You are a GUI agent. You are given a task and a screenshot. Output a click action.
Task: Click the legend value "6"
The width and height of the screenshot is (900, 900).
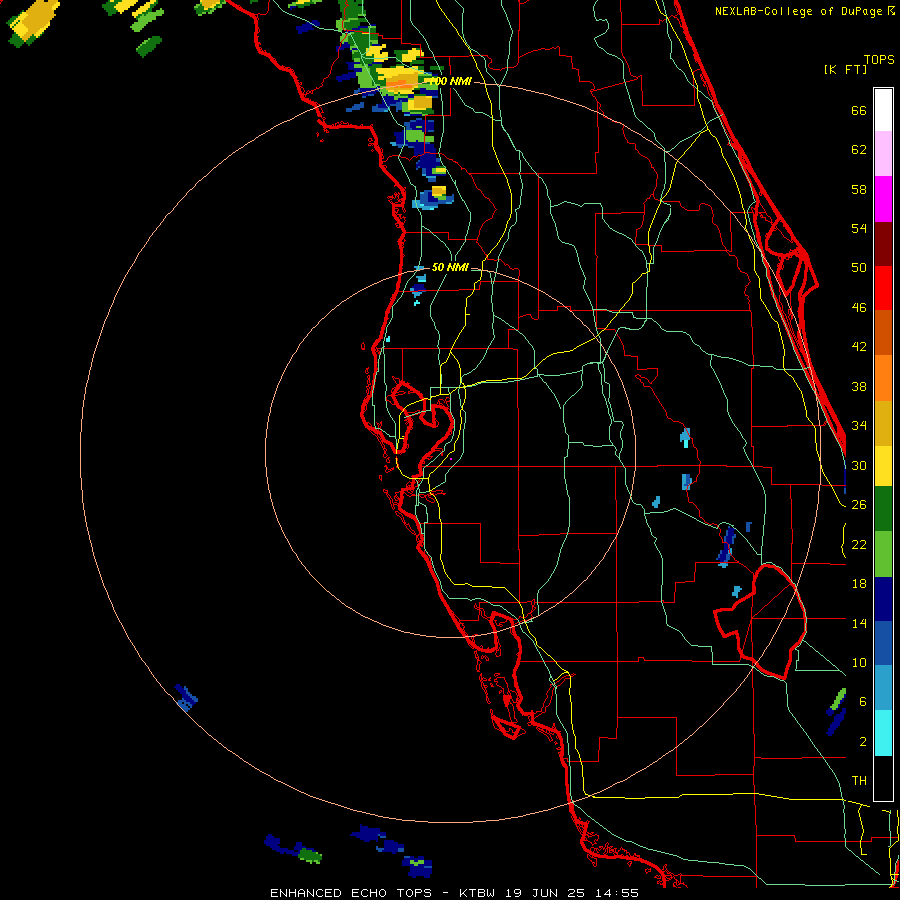tap(862, 702)
